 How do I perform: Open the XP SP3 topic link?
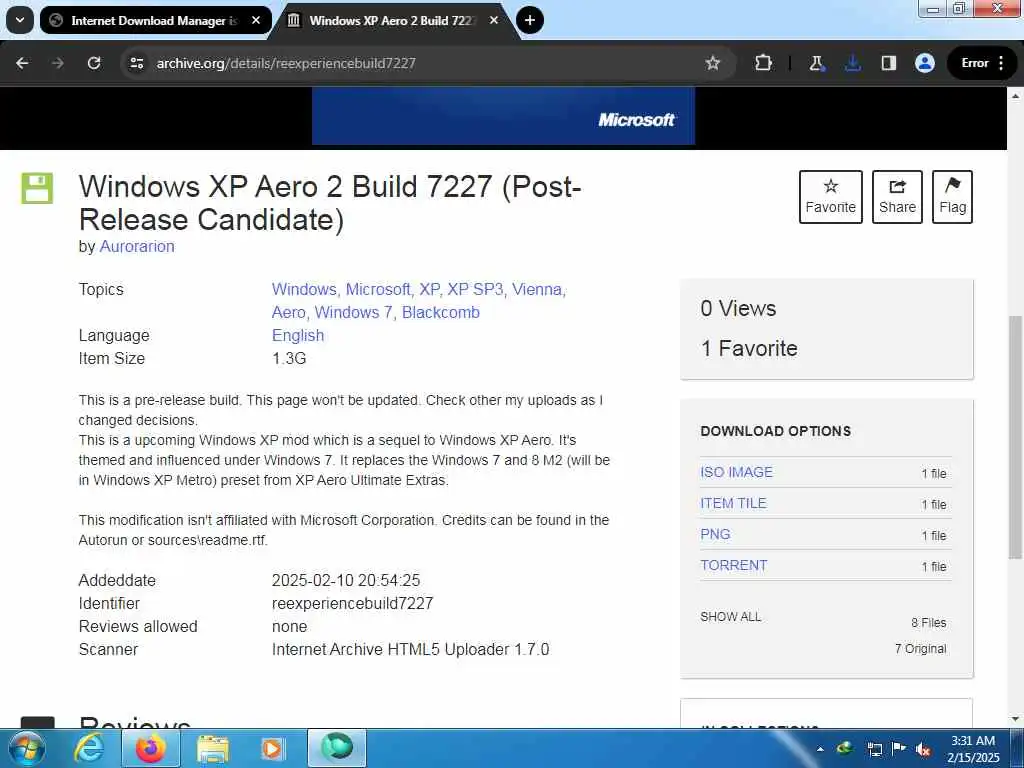pos(475,289)
